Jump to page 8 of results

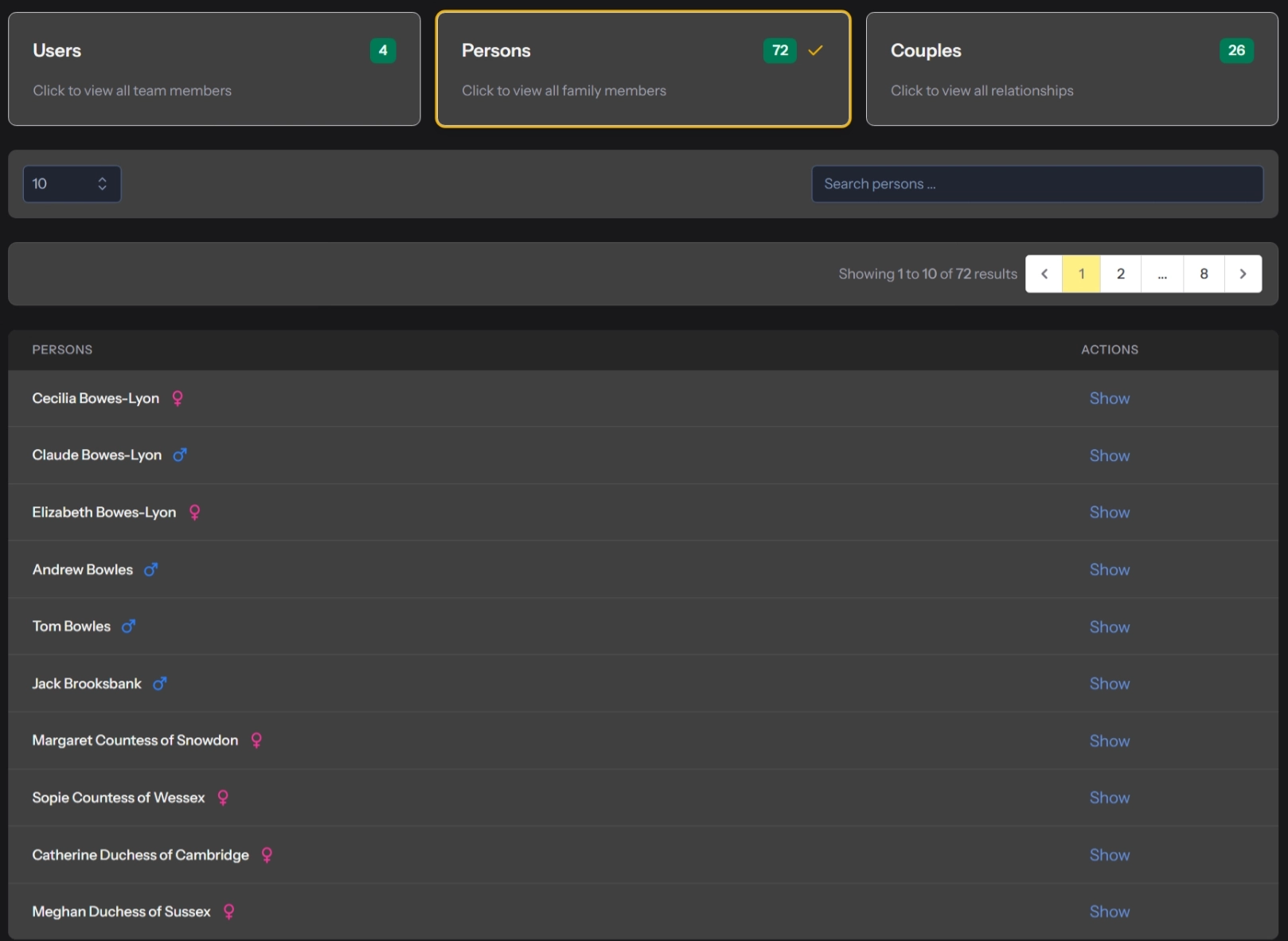[x=1204, y=274]
